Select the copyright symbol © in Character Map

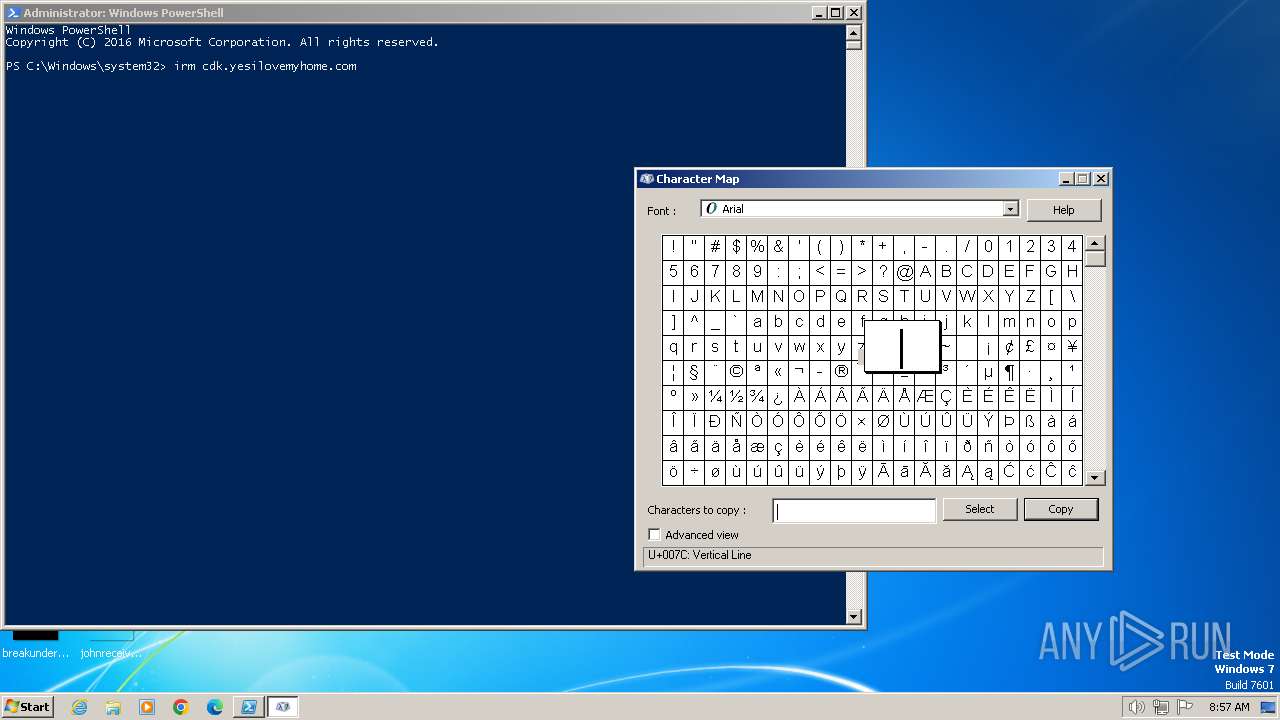[x=736, y=372]
